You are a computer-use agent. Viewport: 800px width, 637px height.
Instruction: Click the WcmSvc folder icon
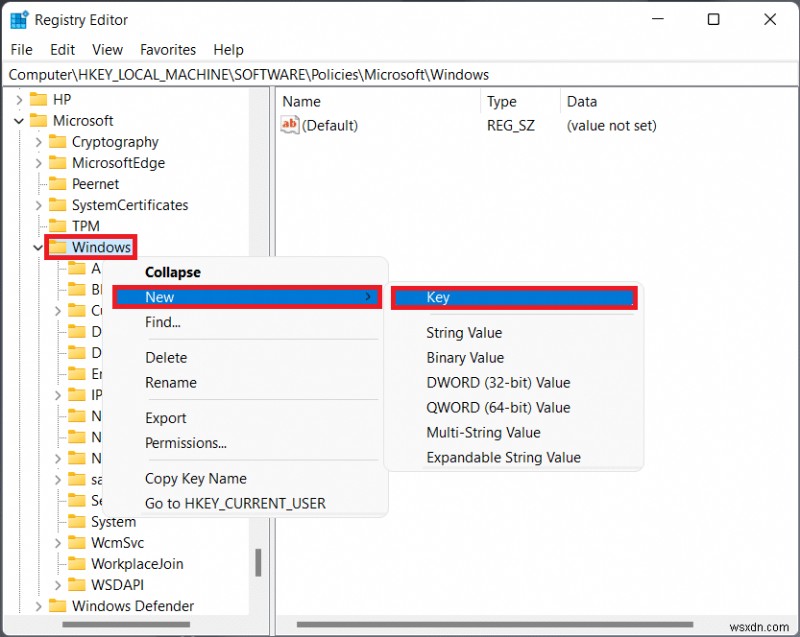[x=77, y=542]
